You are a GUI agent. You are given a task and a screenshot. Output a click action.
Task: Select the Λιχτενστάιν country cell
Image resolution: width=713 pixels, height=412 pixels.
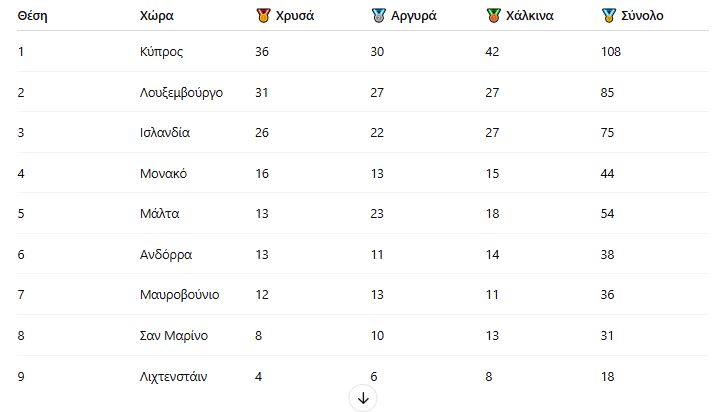point(173,377)
